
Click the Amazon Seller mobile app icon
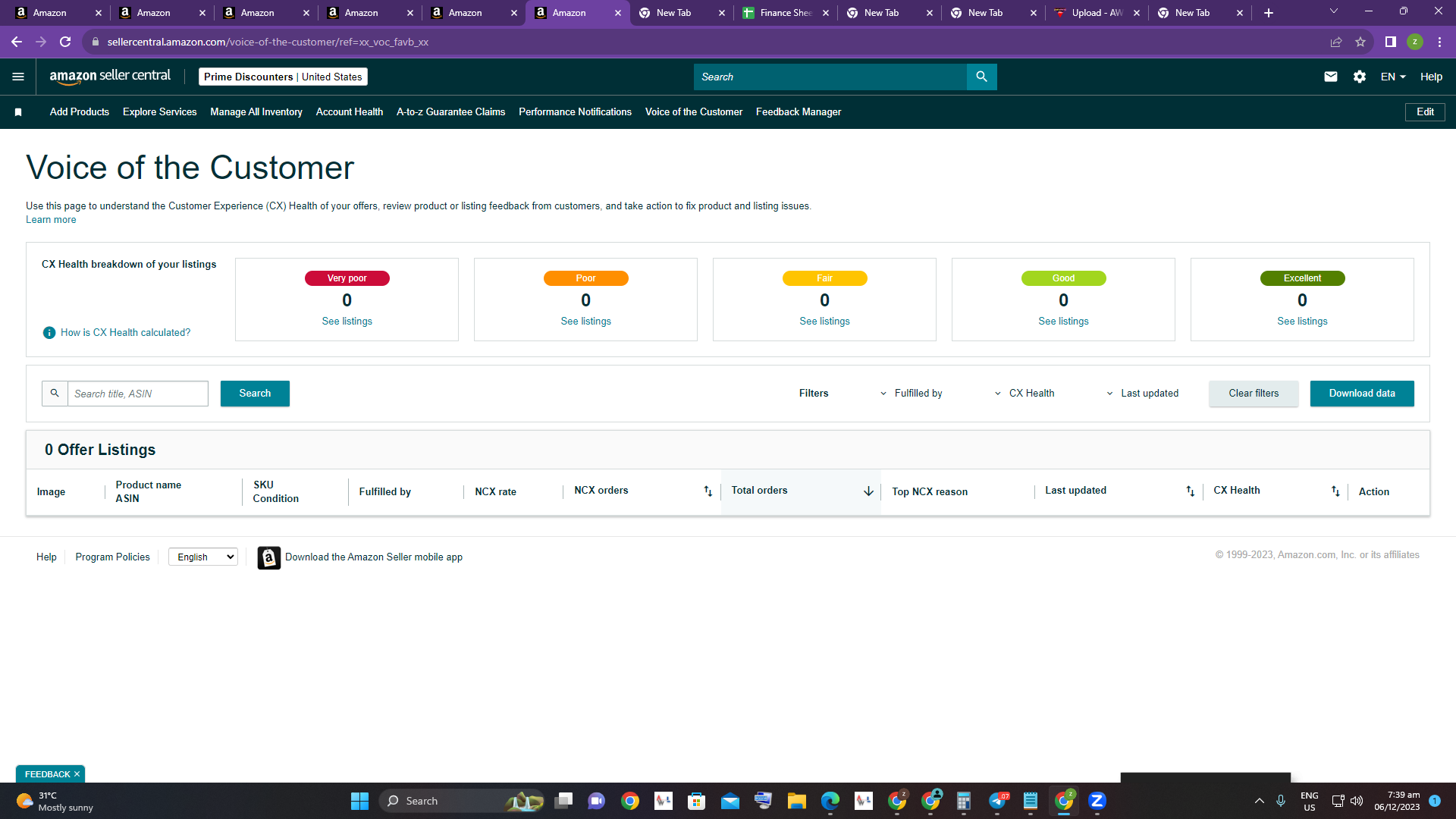[x=268, y=557]
